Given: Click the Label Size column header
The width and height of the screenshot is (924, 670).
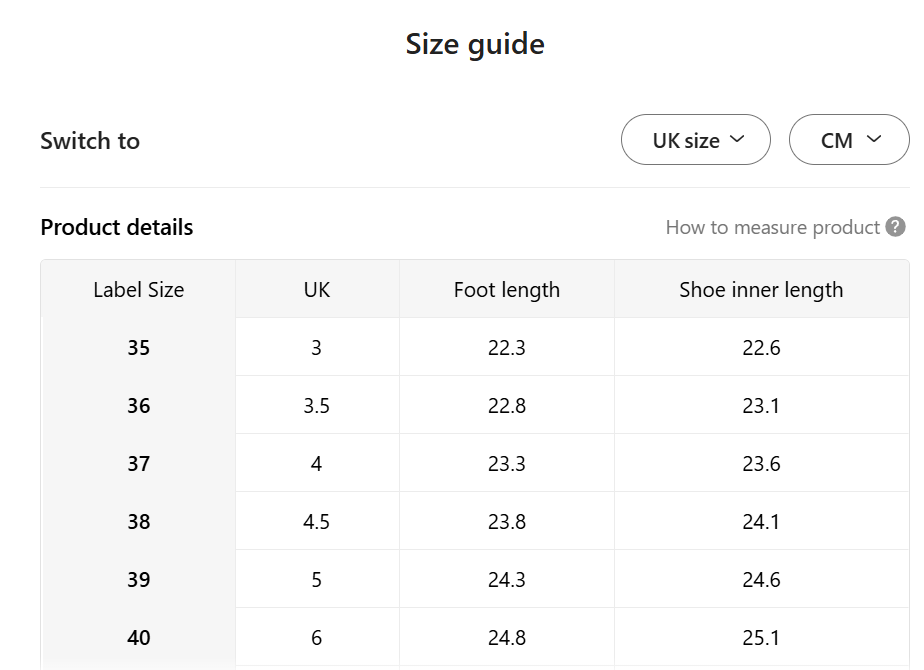Looking at the screenshot, I should point(138,290).
